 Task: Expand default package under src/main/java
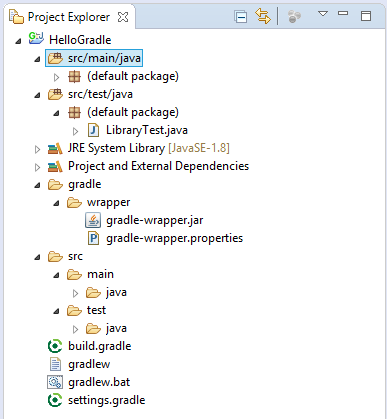click(56, 77)
